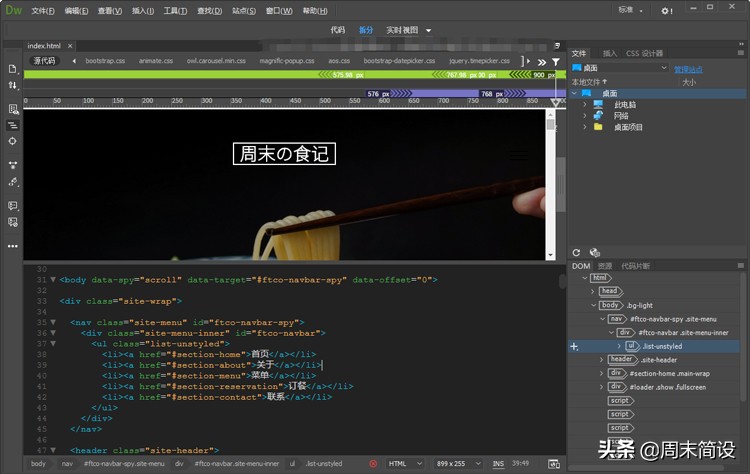The width and height of the screenshot is (750, 474).
Task: Click the red error indicator in status bar
Action: [373, 464]
